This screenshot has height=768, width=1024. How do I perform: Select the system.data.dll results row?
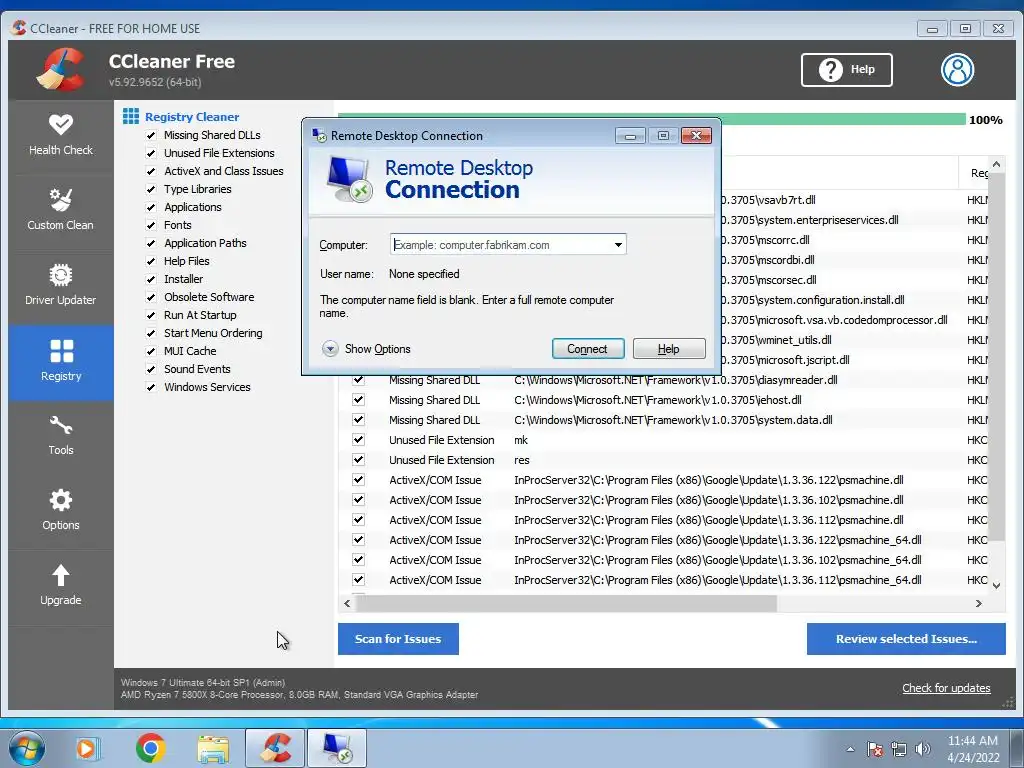pos(663,420)
